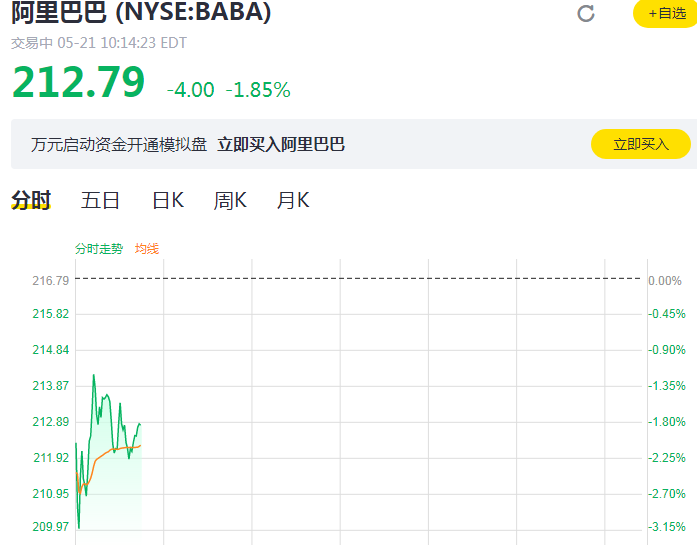Click the -4.00 price change value
This screenshot has height=545, width=697.
coord(191,90)
